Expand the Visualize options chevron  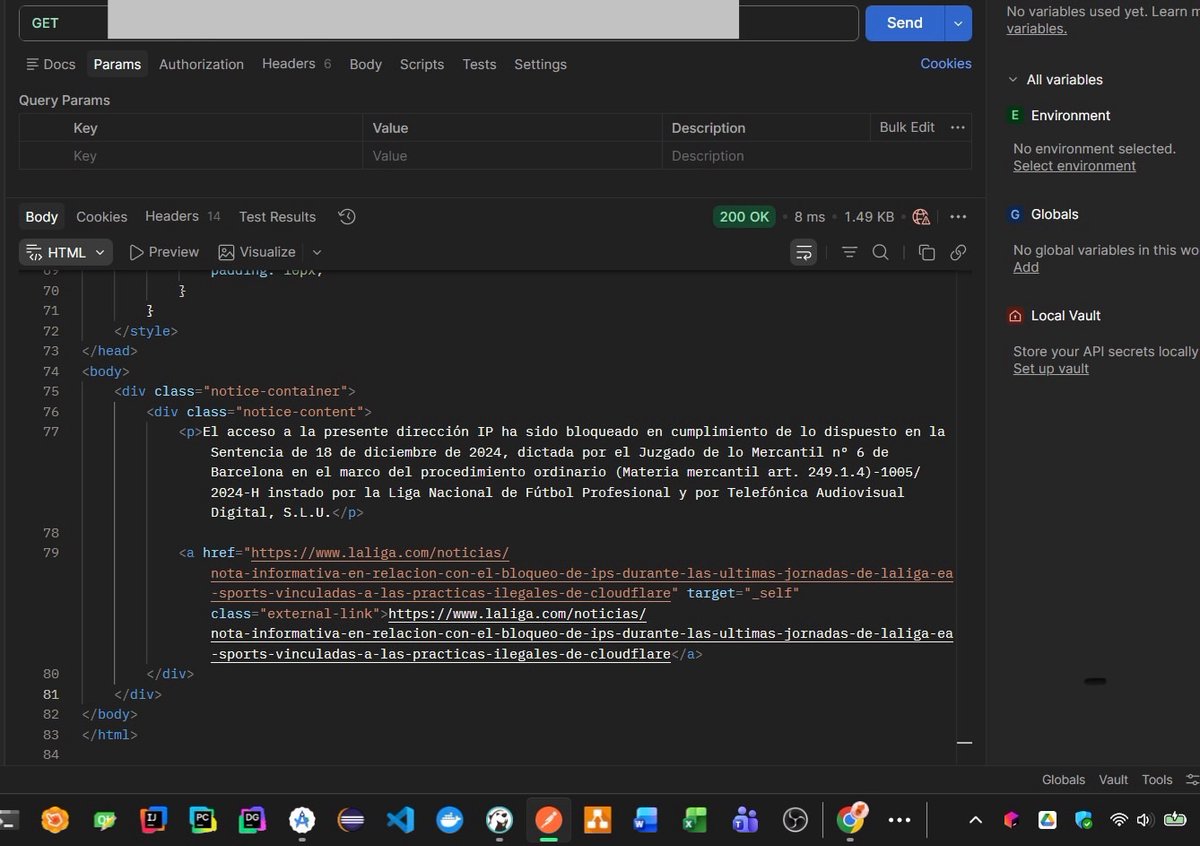317,252
